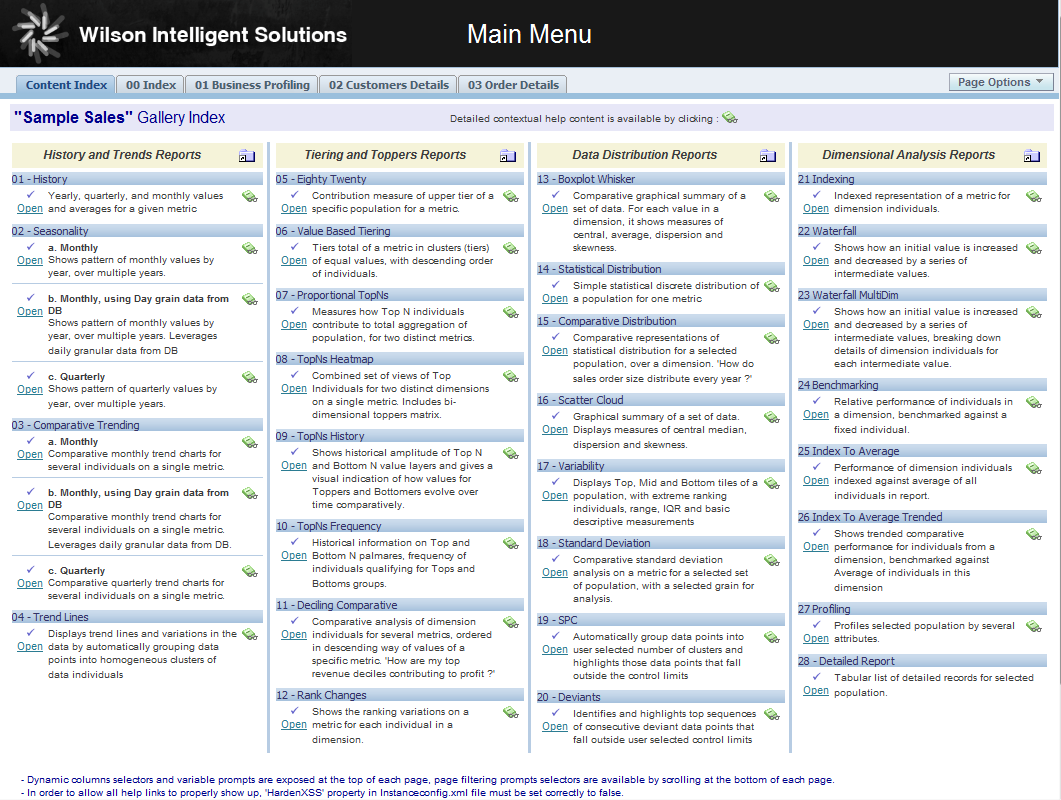Screen dimensions: 1061x800
Task: Open the 28 Detailed Report link
Action: pyautogui.click(x=816, y=691)
